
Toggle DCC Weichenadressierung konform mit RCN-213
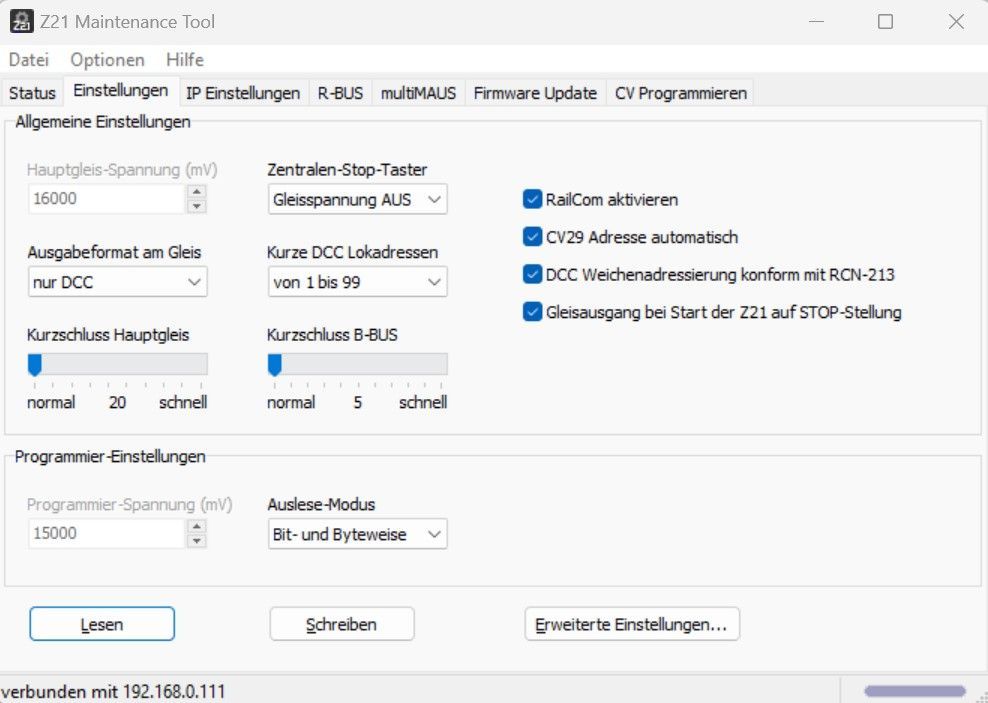[x=532, y=275]
